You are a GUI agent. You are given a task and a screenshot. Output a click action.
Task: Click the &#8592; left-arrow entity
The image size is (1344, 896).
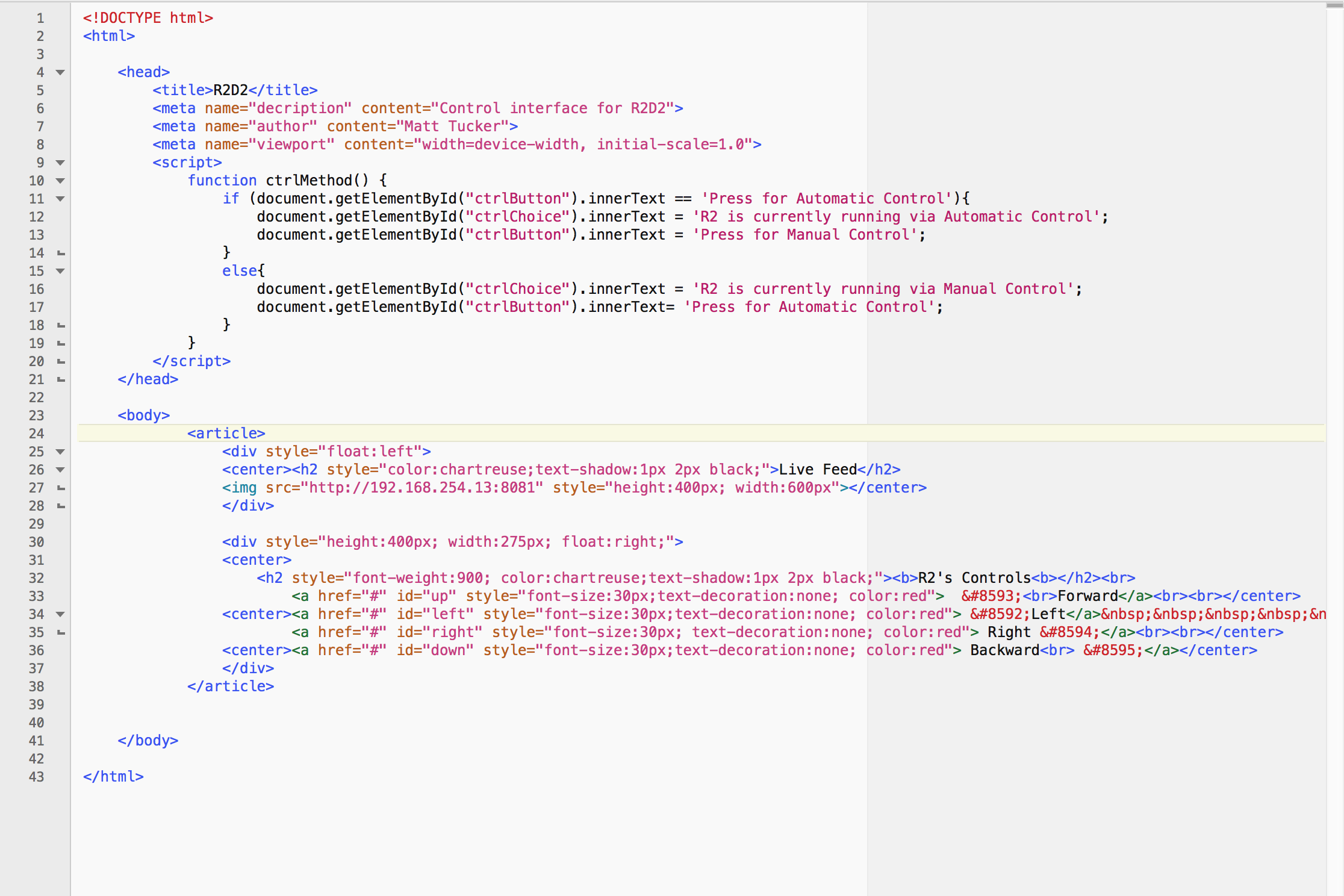click(1000, 614)
